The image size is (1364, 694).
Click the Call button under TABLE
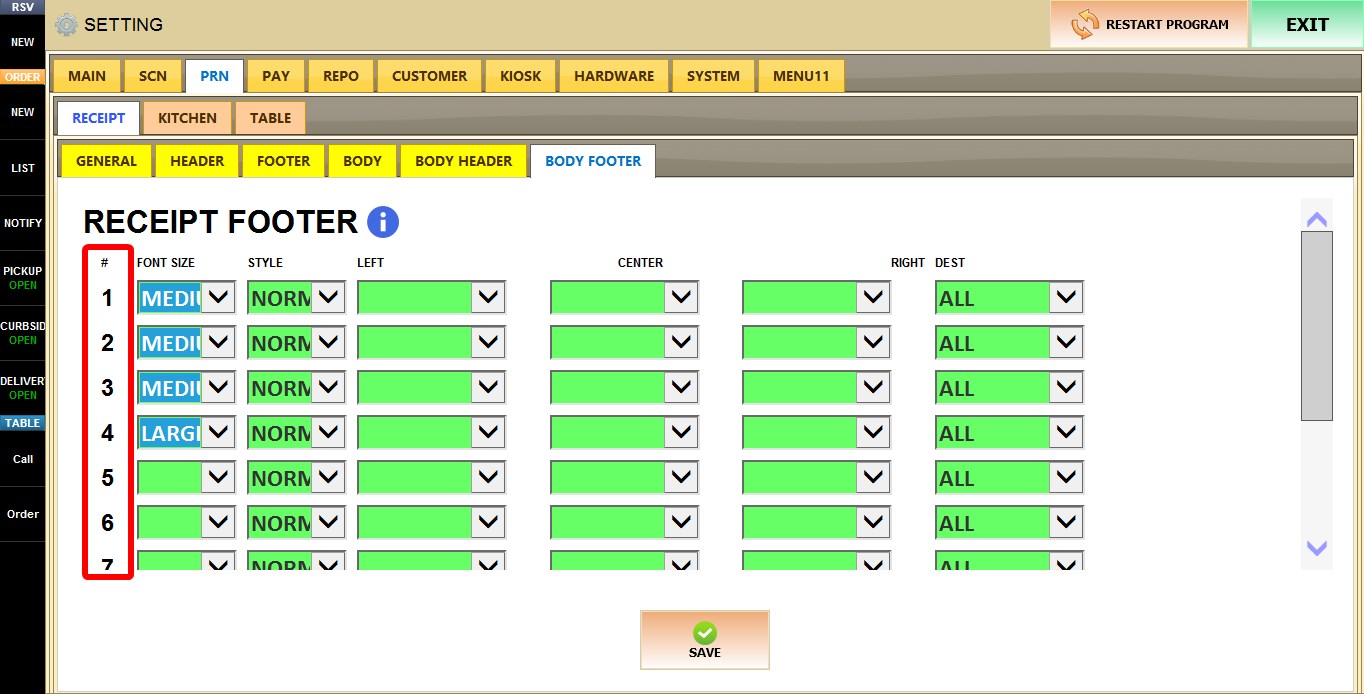tap(22, 459)
